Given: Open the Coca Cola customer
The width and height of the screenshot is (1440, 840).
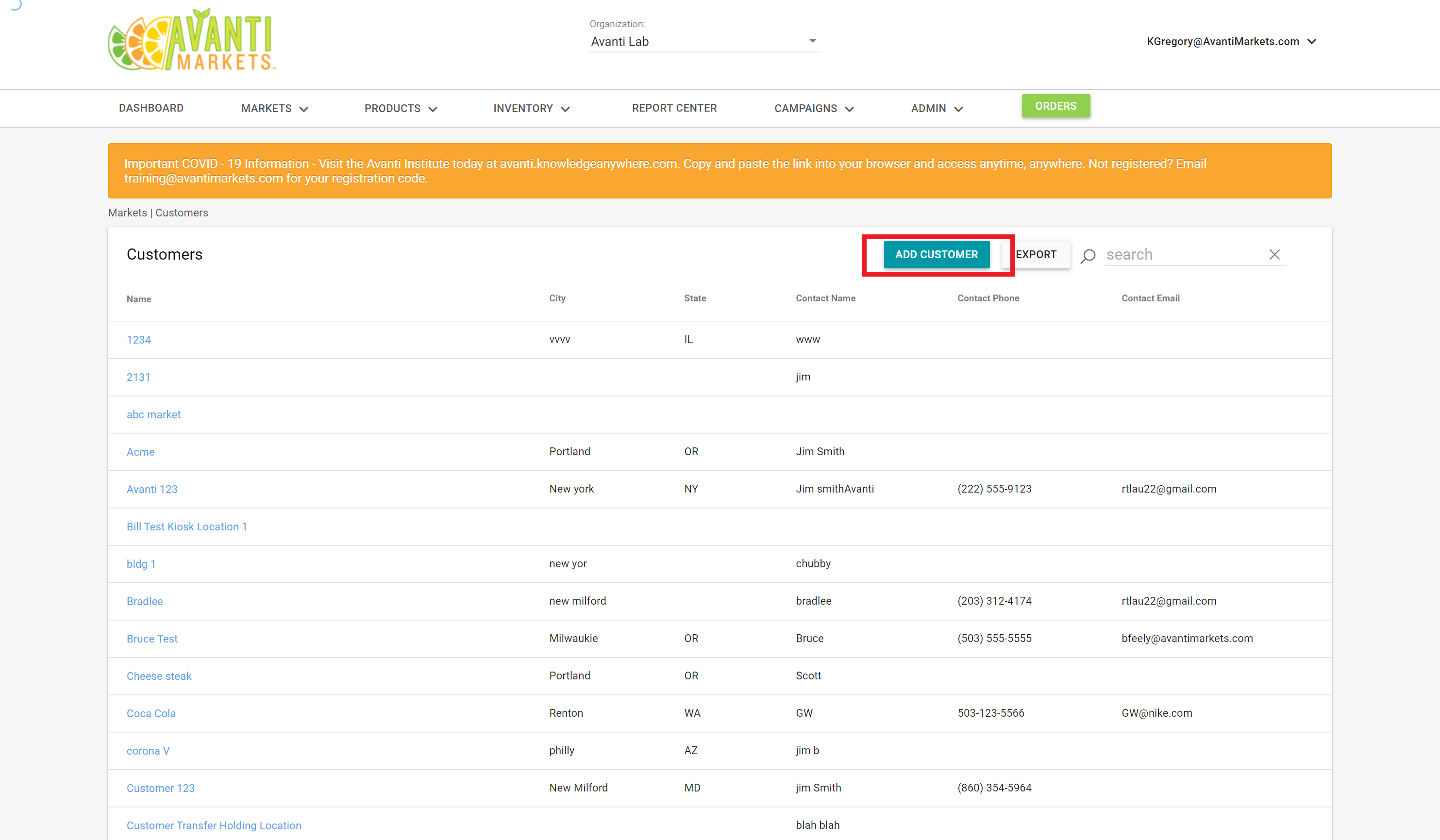Looking at the screenshot, I should pos(151,714).
